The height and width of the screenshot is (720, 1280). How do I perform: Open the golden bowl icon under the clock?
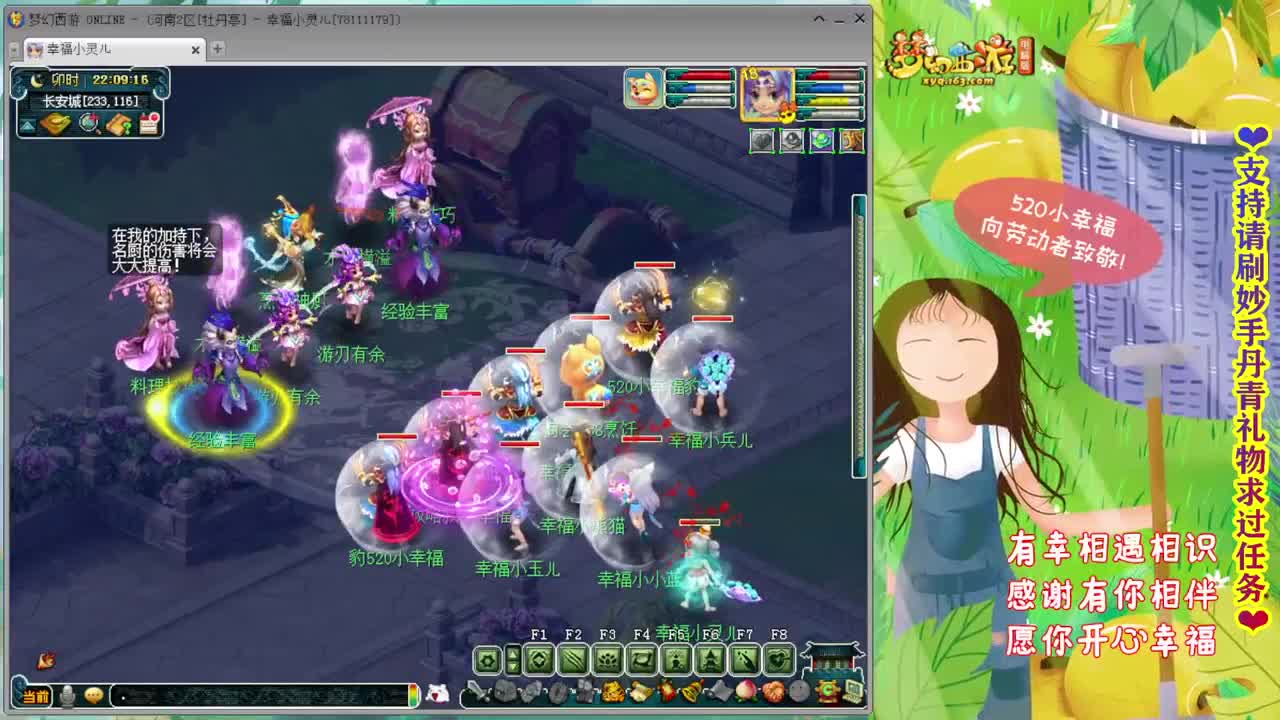56,124
